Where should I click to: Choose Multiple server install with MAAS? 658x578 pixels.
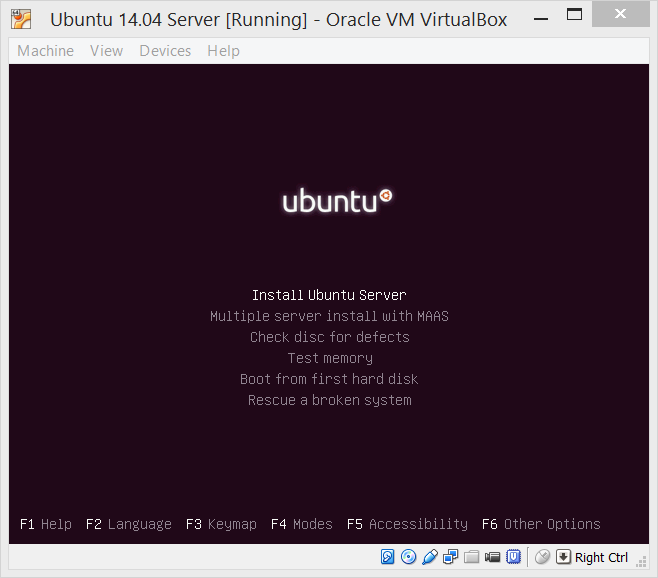329,316
